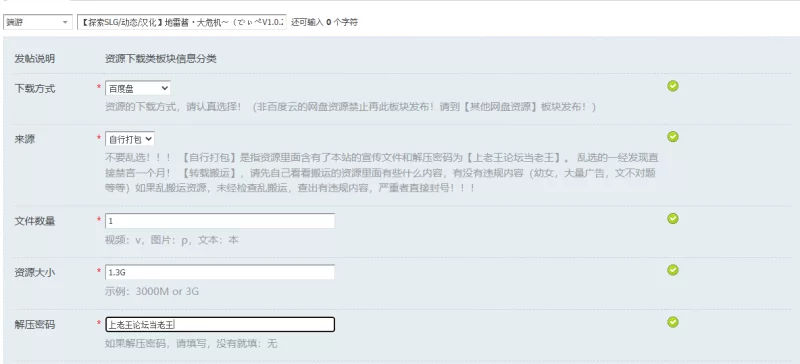
Task: Click the 解压密码 input field
Action: (x=220, y=325)
